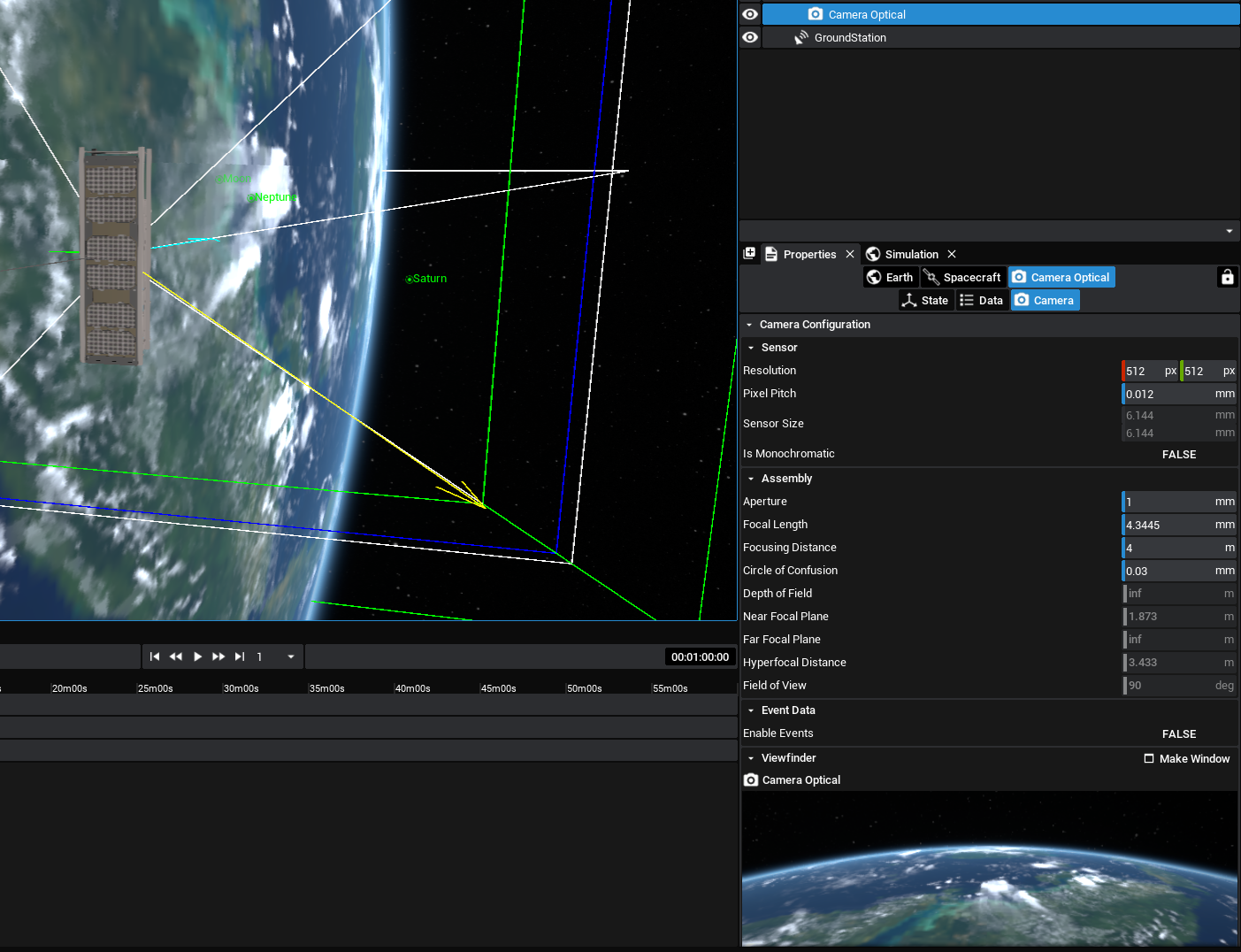Click the Earth breadcrumb button
Viewport: 1241px width, 952px height.
(x=890, y=277)
